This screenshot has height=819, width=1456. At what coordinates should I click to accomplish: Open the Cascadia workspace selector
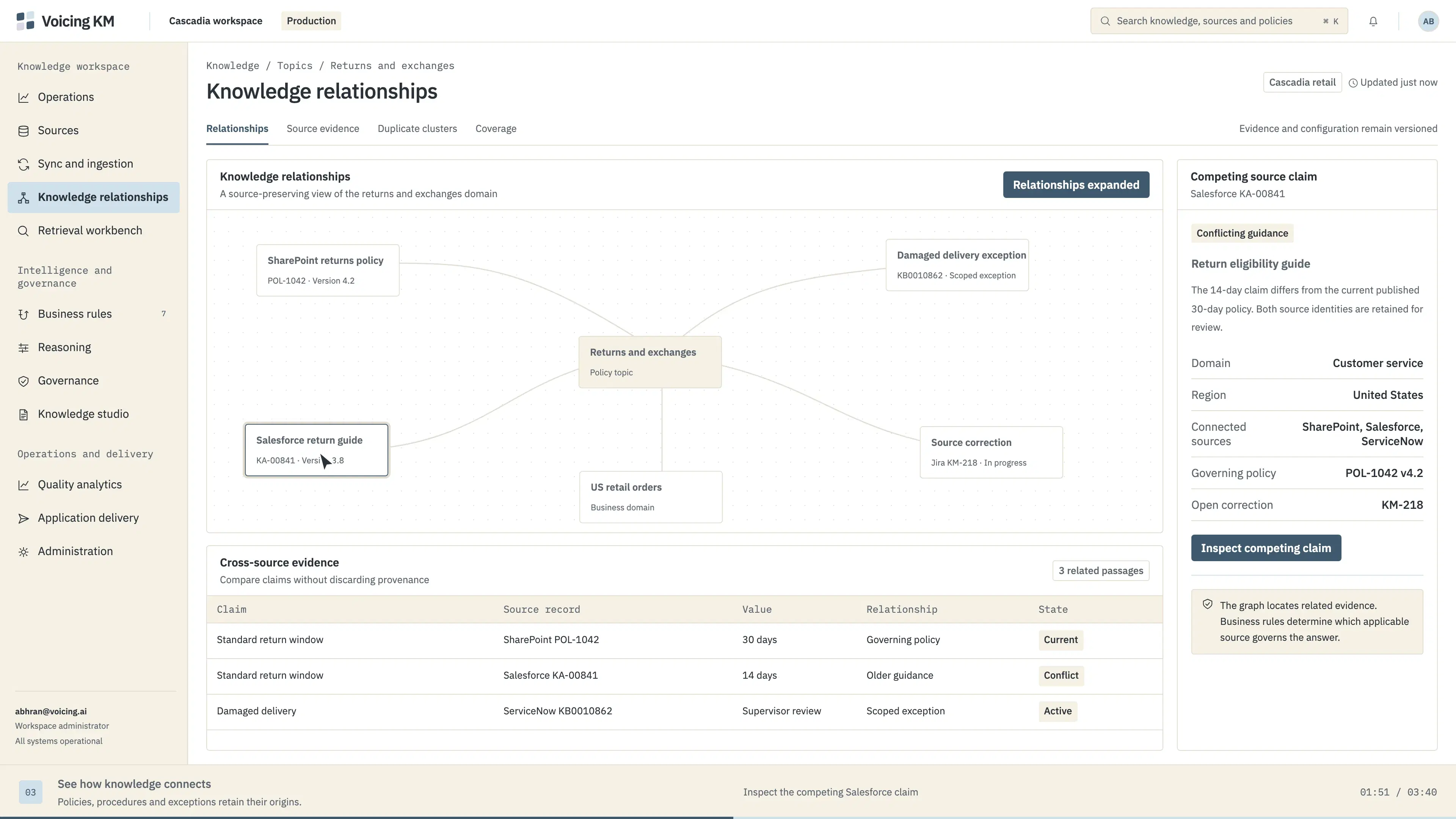pos(215,21)
